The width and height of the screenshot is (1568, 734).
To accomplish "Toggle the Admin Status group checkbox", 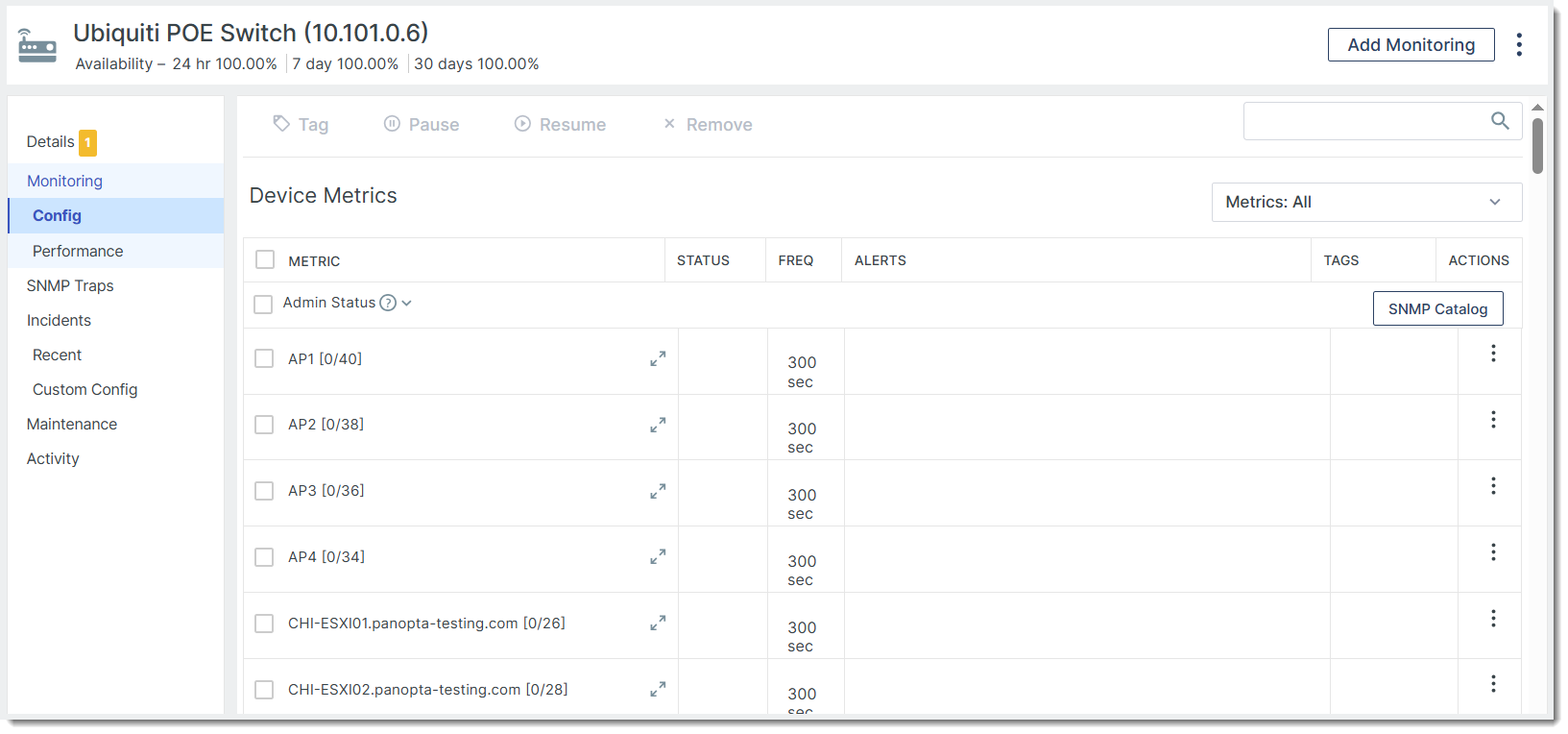I will point(263,305).
